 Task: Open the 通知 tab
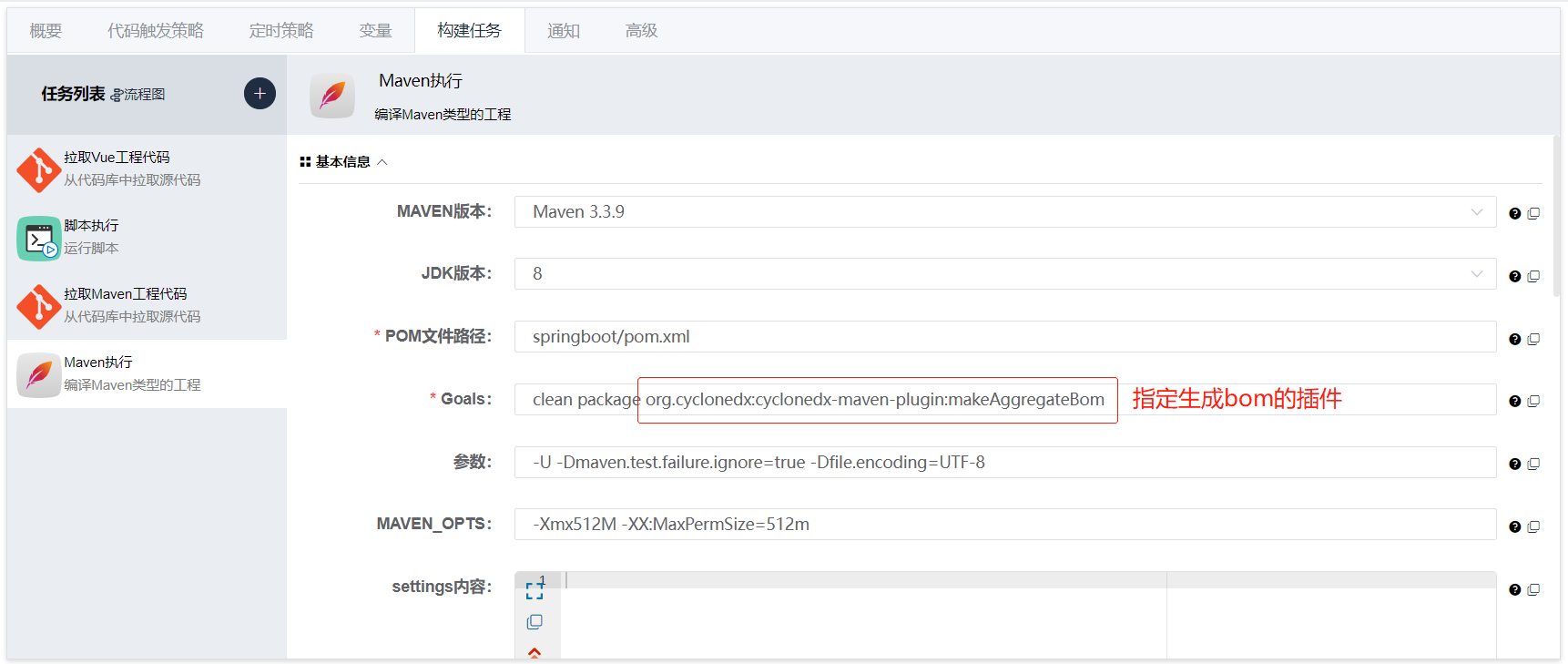tap(564, 31)
